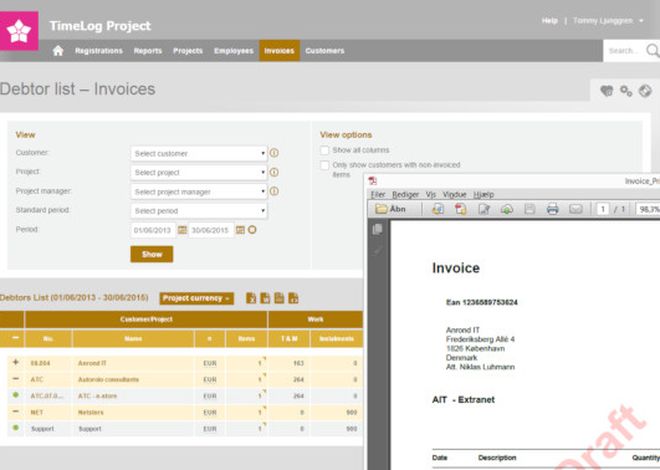Click the Search input field

(x=625, y=51)
